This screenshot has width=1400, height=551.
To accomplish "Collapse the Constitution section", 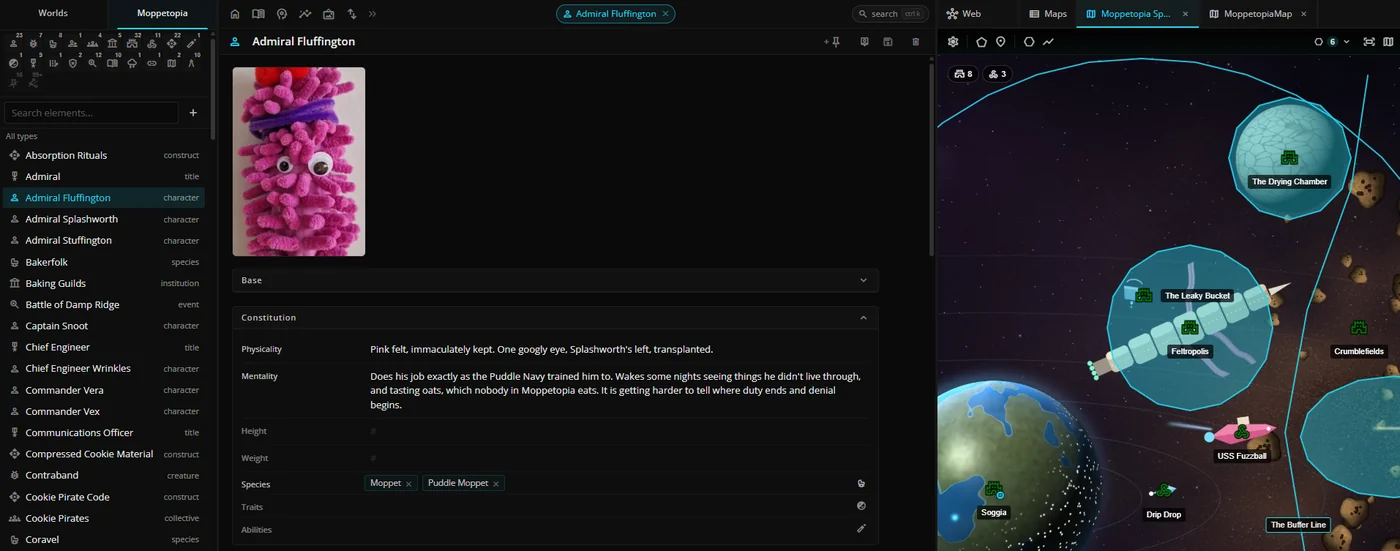I will [x=555, y=317].
